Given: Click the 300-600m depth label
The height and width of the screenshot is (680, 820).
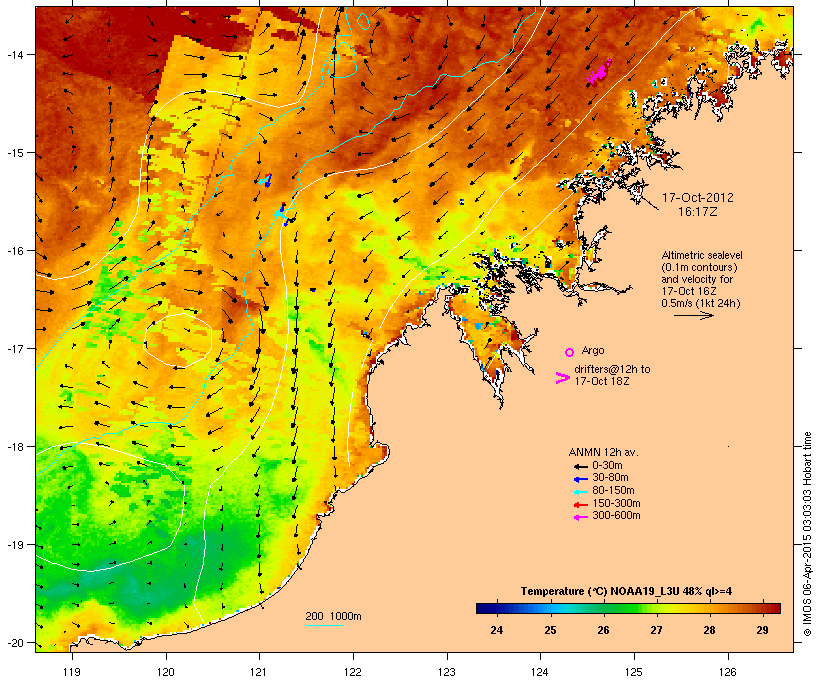Looking at the screenshot, I should tap(616, 516).
